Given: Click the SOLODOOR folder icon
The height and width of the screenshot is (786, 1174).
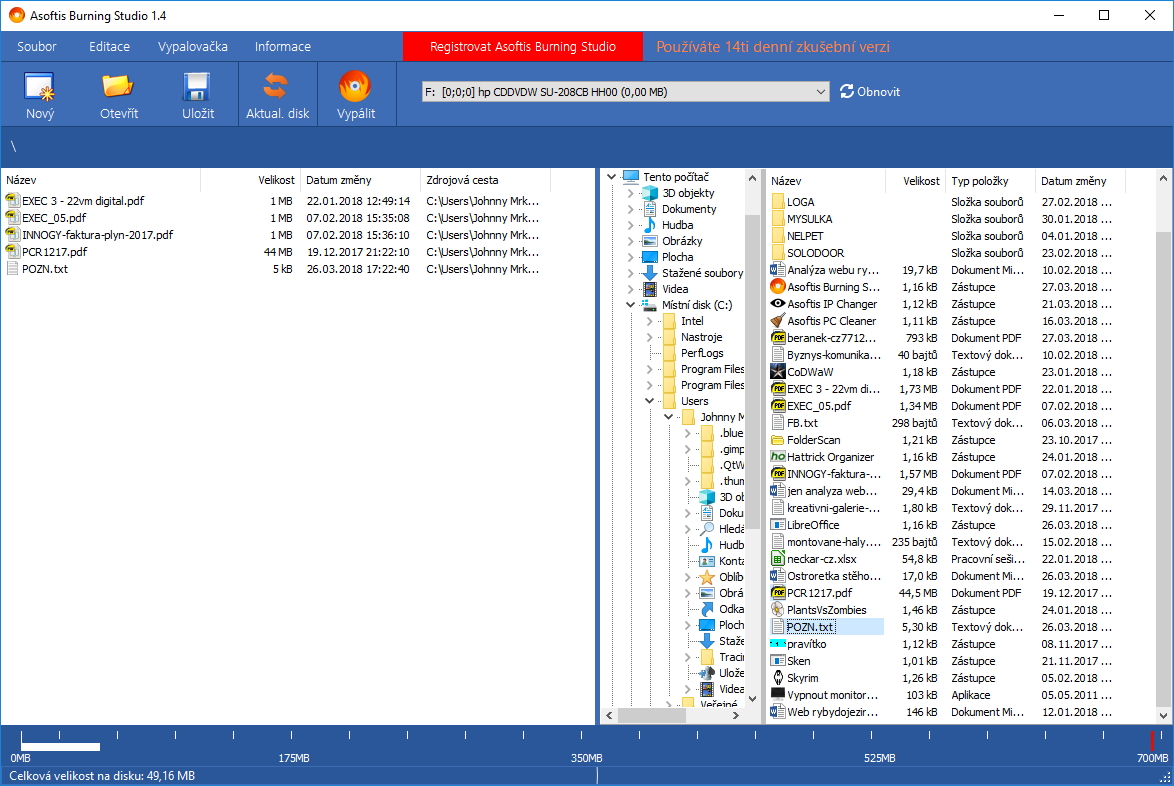Looking at the screenshot, I should (778, 253).
